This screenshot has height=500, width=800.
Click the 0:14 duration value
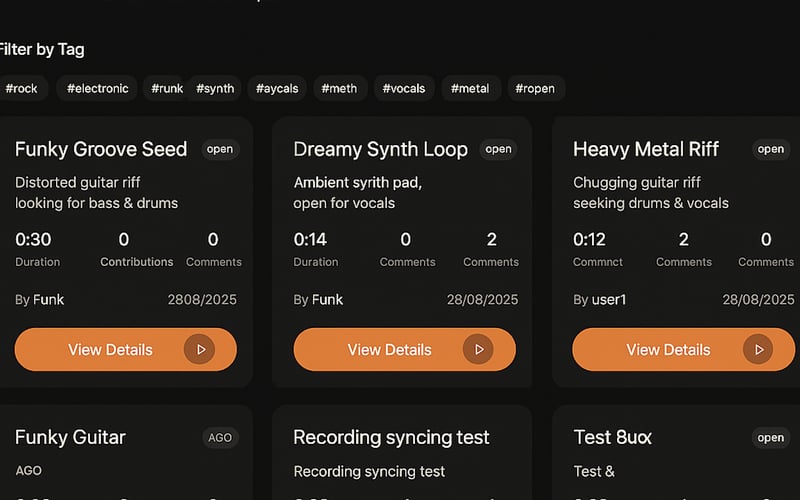(x=310, y=239)
